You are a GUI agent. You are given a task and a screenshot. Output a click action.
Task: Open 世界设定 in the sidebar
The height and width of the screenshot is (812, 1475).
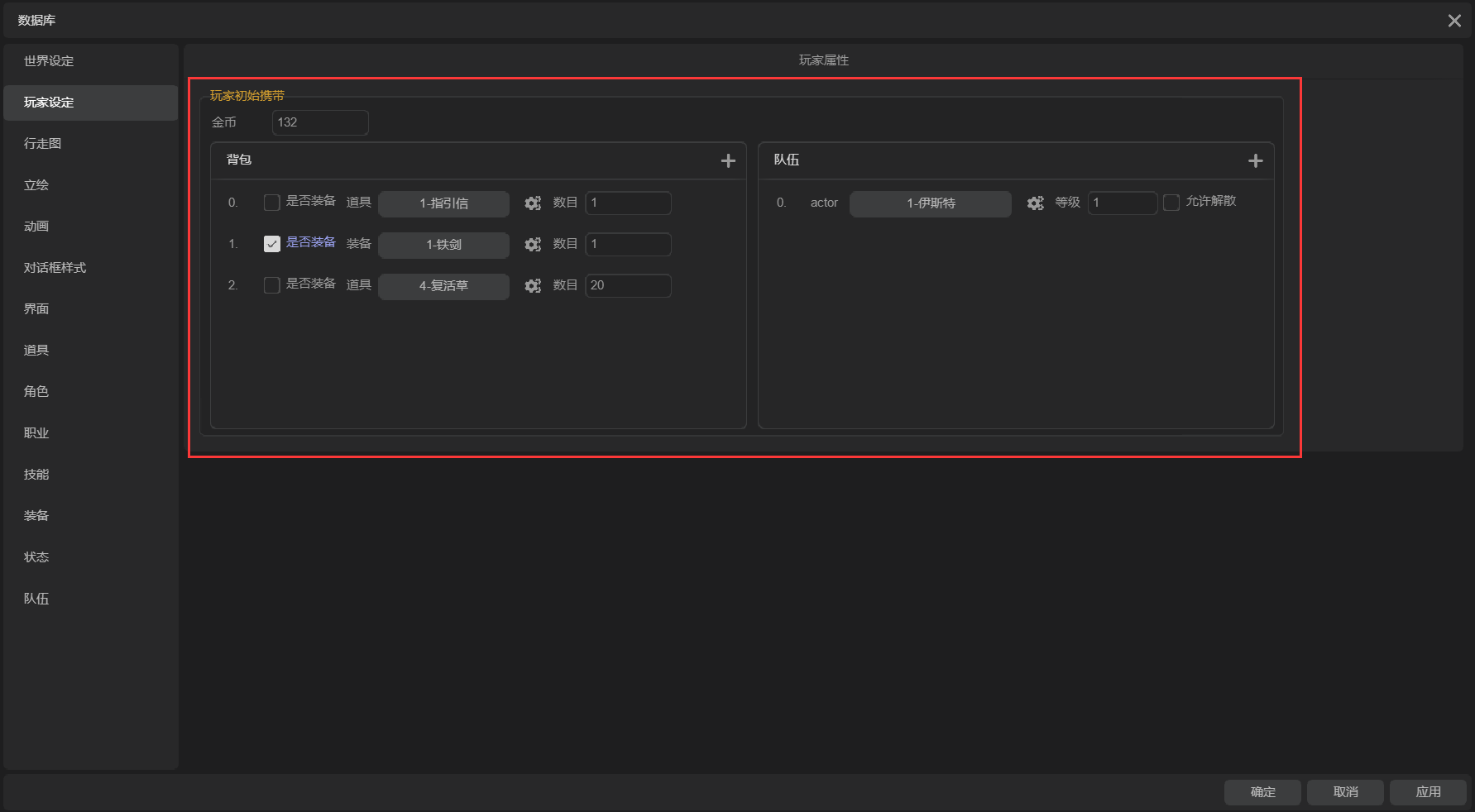90,61
